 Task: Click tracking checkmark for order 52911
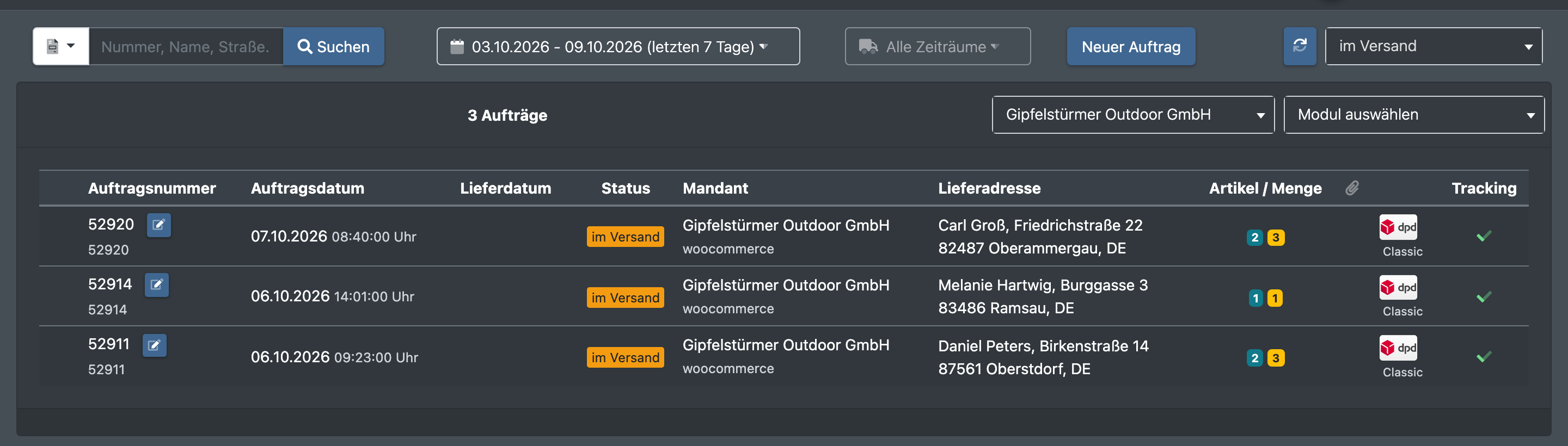pyautogui.click(x=1484, y=357)
